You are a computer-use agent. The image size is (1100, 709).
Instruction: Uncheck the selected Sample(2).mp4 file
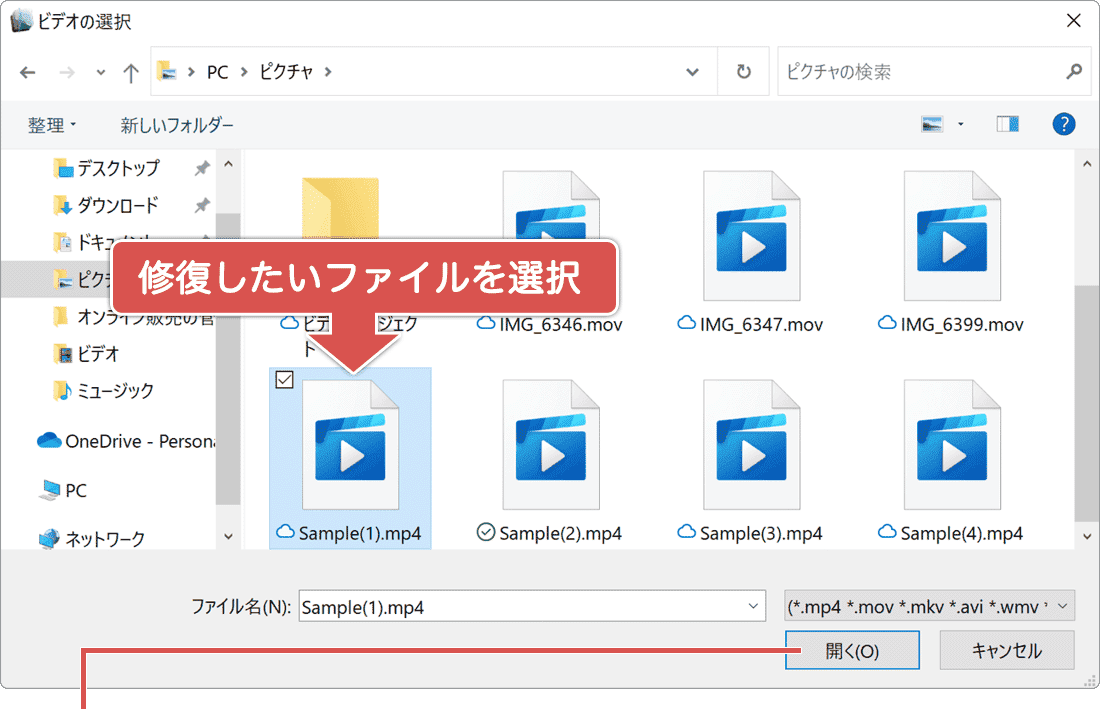(485, 533)
